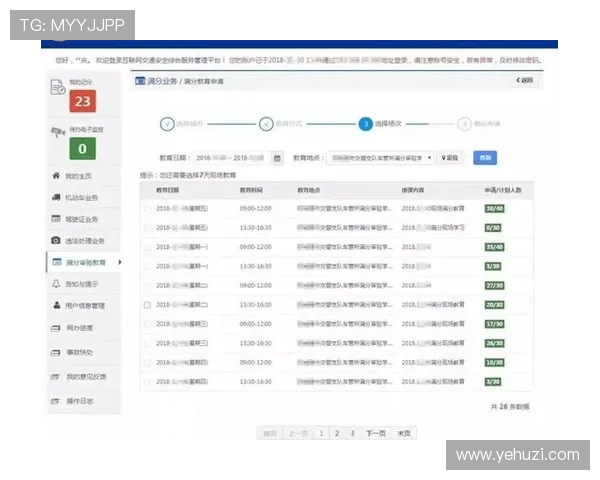The height and width of the screenshot is (480, 600).
Task: Click the calendar icon next to 教育日期
Action: [277, 158]
